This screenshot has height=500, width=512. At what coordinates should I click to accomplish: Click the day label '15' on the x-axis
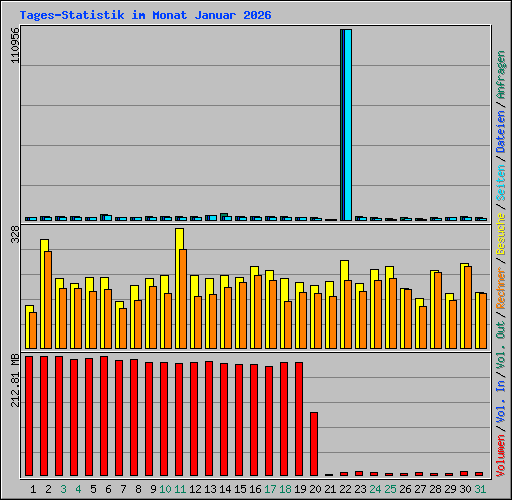tap(240, 489)
